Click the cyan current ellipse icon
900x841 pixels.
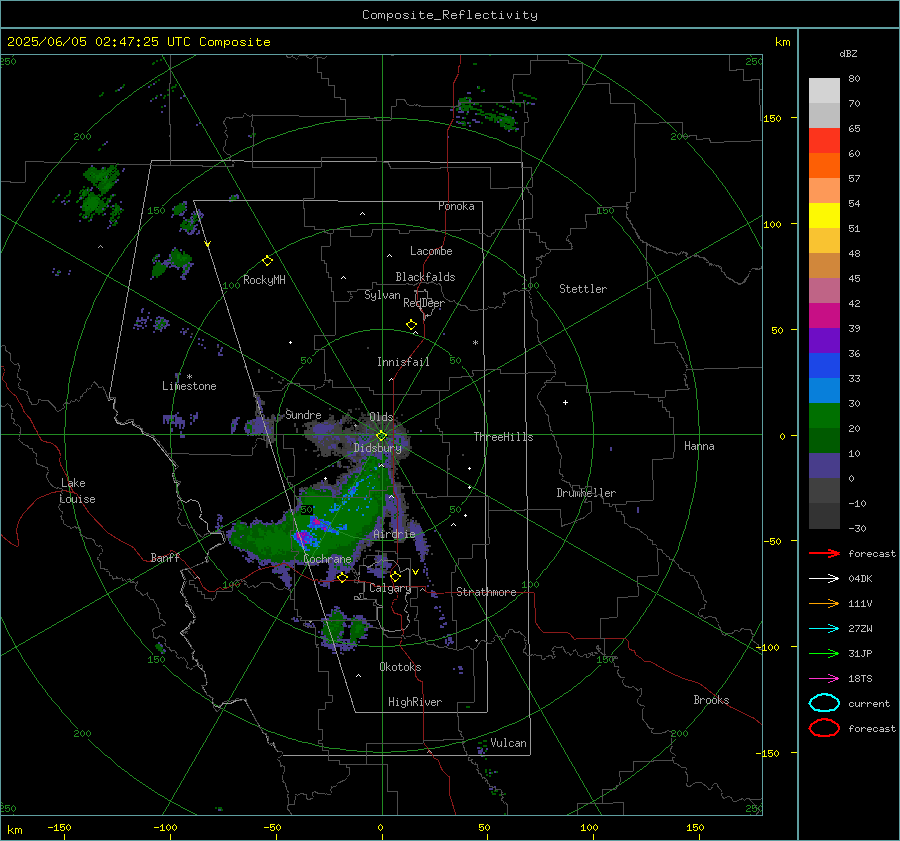click(x=824, y=703)
